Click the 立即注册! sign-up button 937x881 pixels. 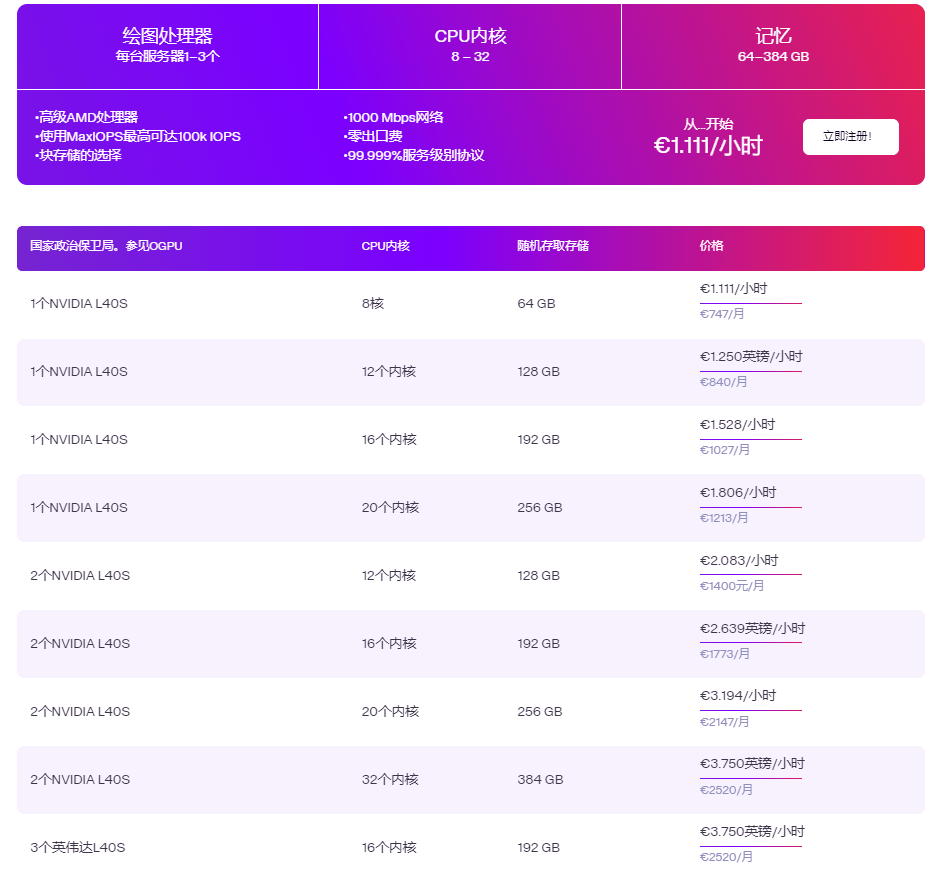pos(850,137)
